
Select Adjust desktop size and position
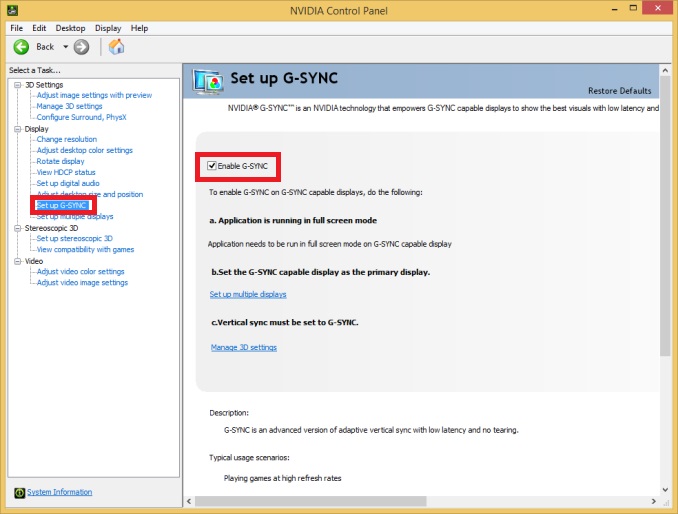90,195
